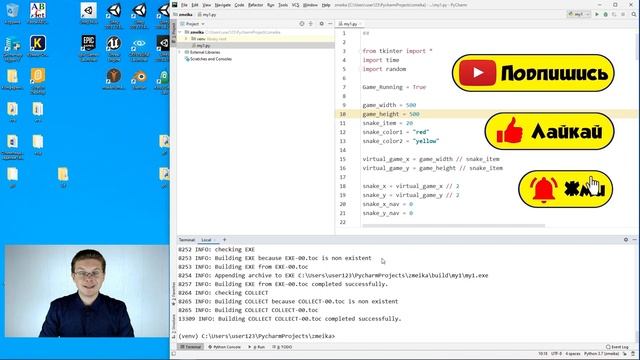Open the Run tool window tab
The width and height of the screenshot is (640, 360).
(257, 347)
